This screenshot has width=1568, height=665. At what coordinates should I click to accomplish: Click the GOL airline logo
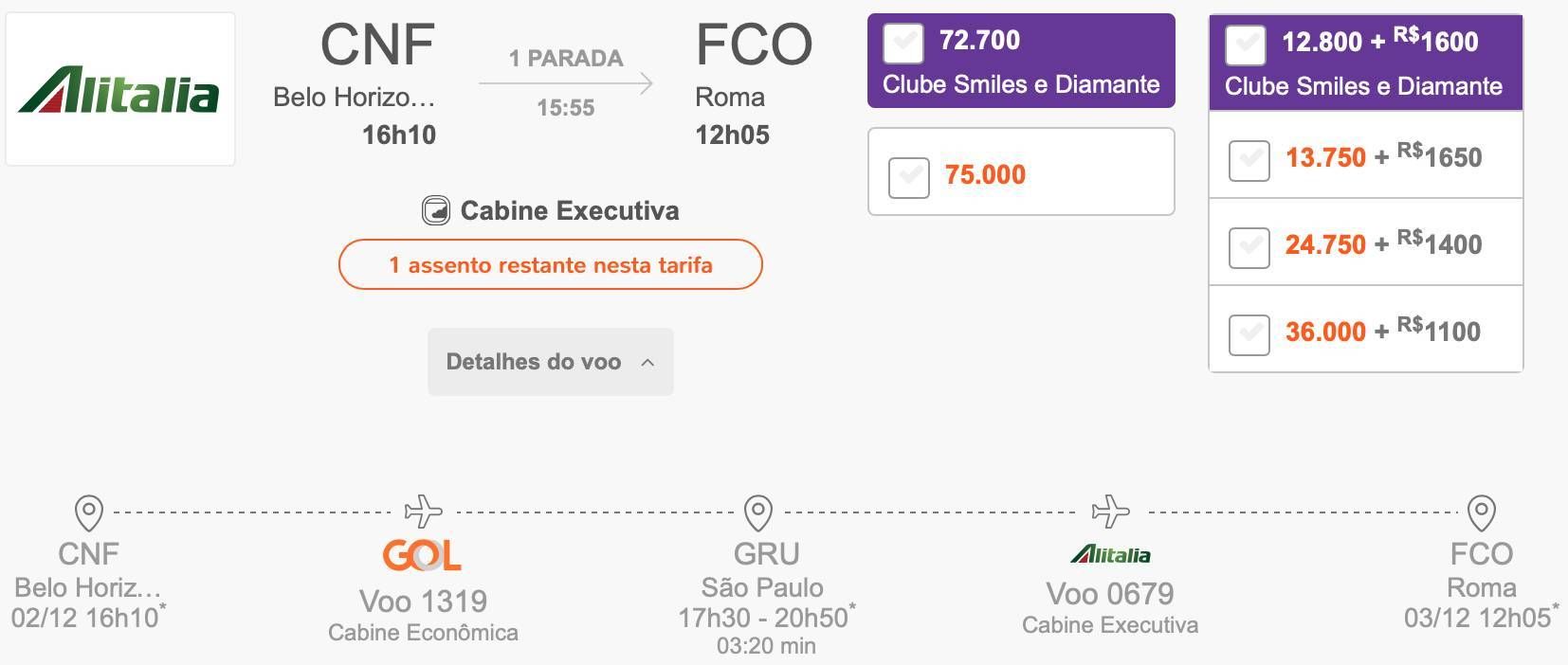[x=422, y=555]
